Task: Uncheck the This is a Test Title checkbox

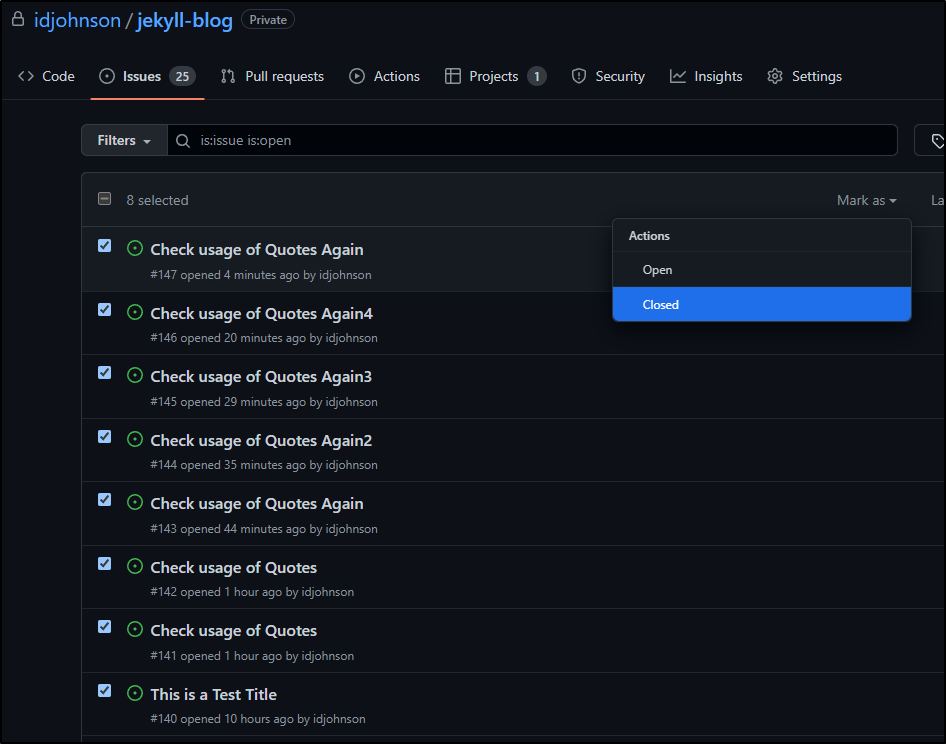Action: click(x=104, y=690)
